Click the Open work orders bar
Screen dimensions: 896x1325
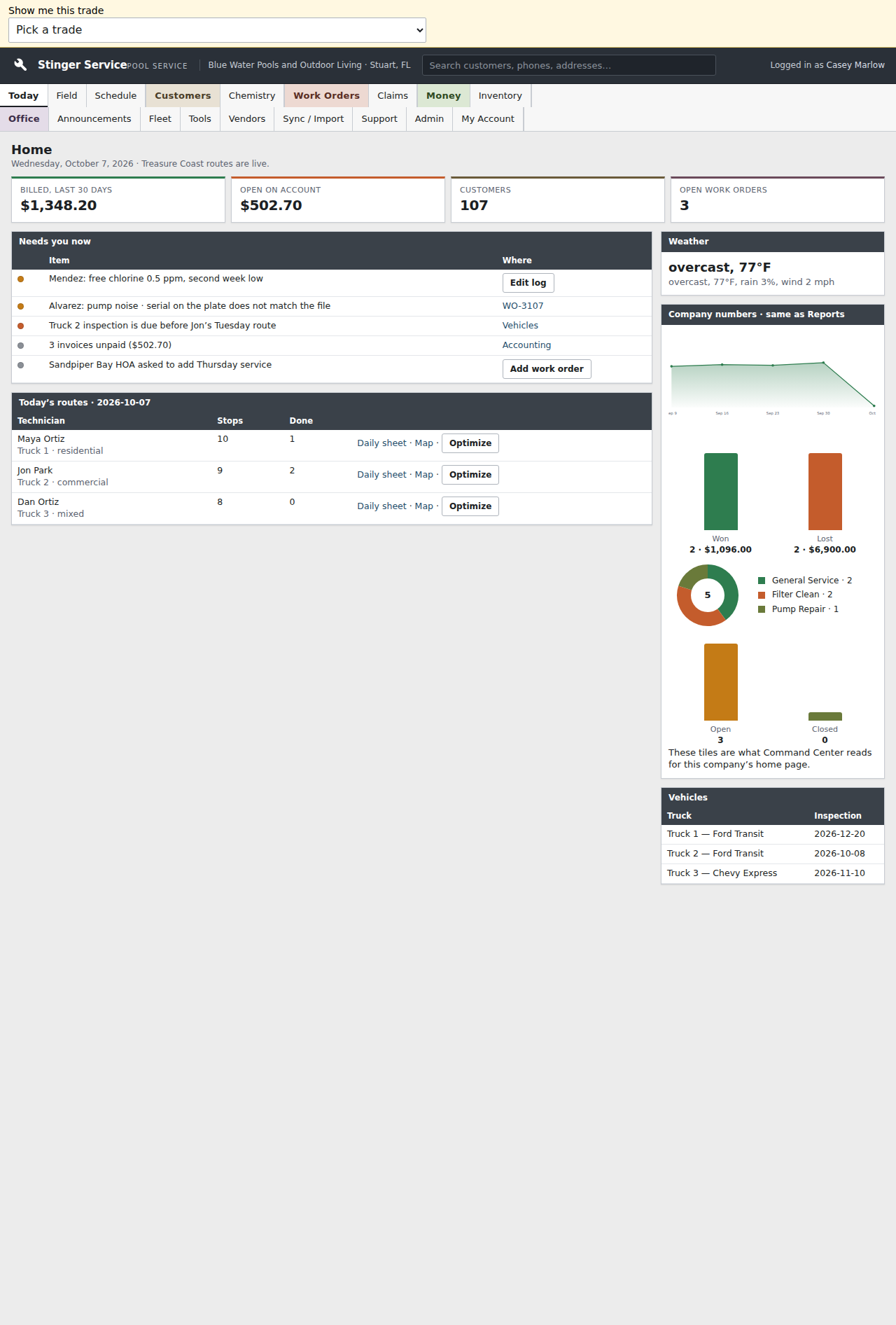pos(721,682)
